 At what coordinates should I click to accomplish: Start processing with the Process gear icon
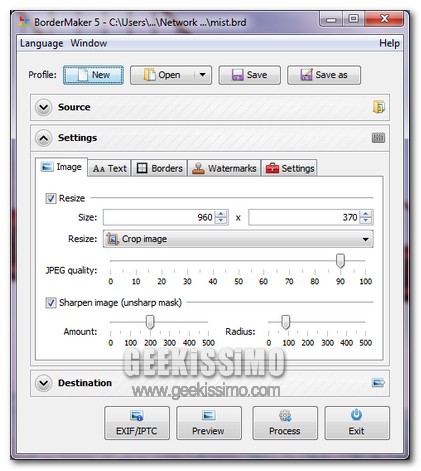click(285, 416)
